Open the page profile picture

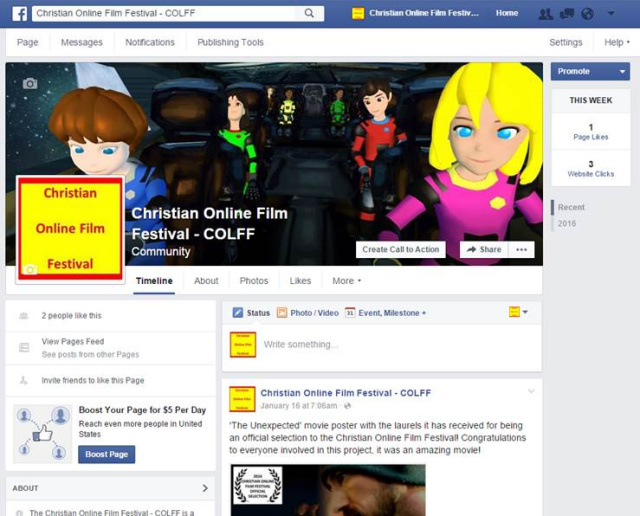click(70, 229)
